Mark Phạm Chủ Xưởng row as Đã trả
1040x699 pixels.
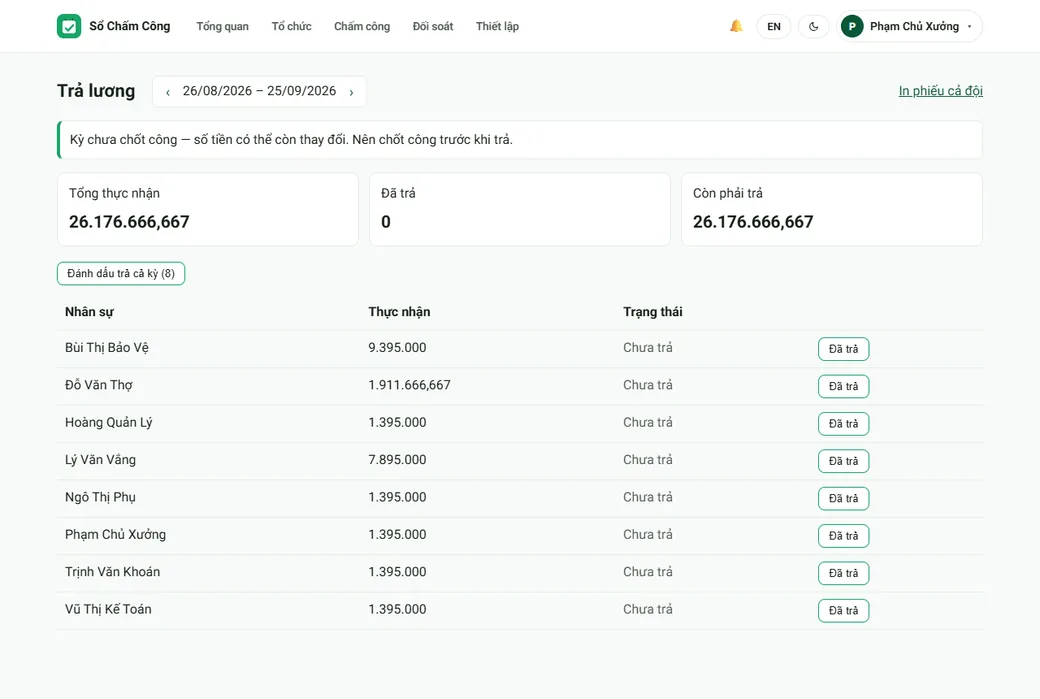click(843, 536)
